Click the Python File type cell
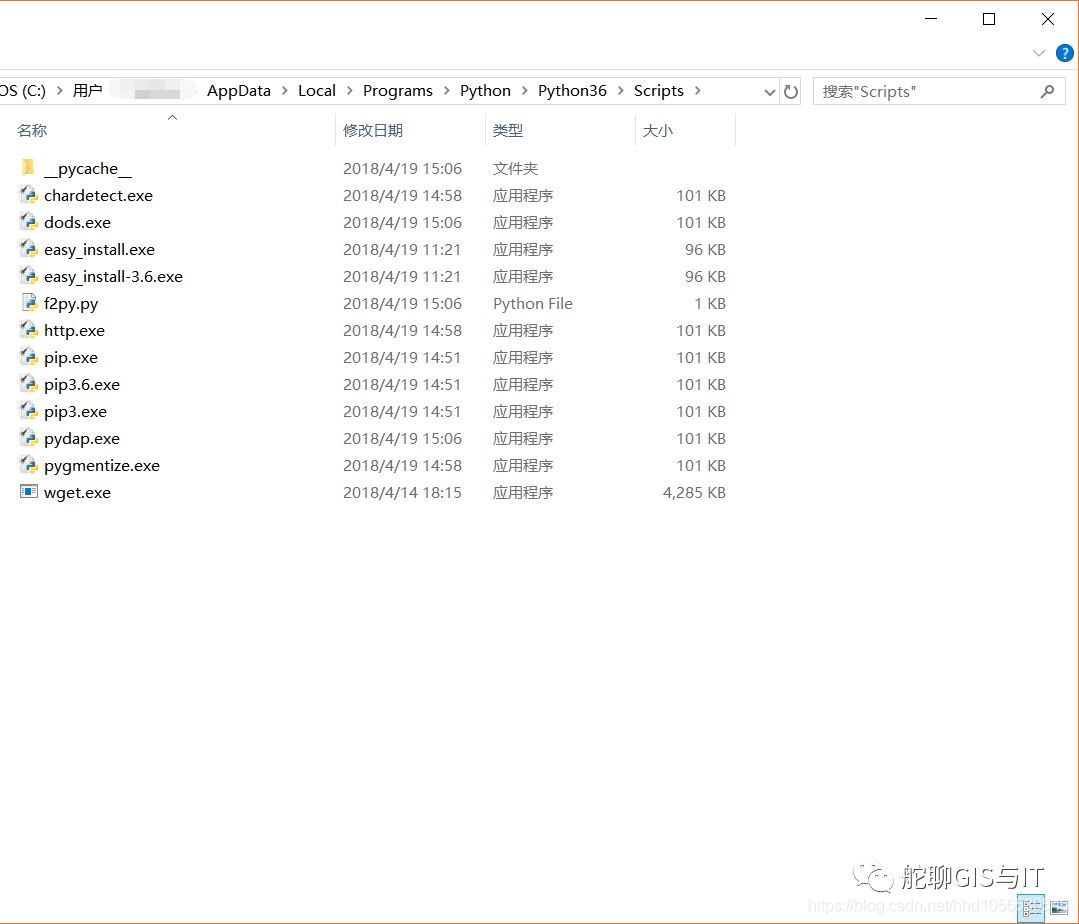1079x924 pixels. (x=533, y=303)
